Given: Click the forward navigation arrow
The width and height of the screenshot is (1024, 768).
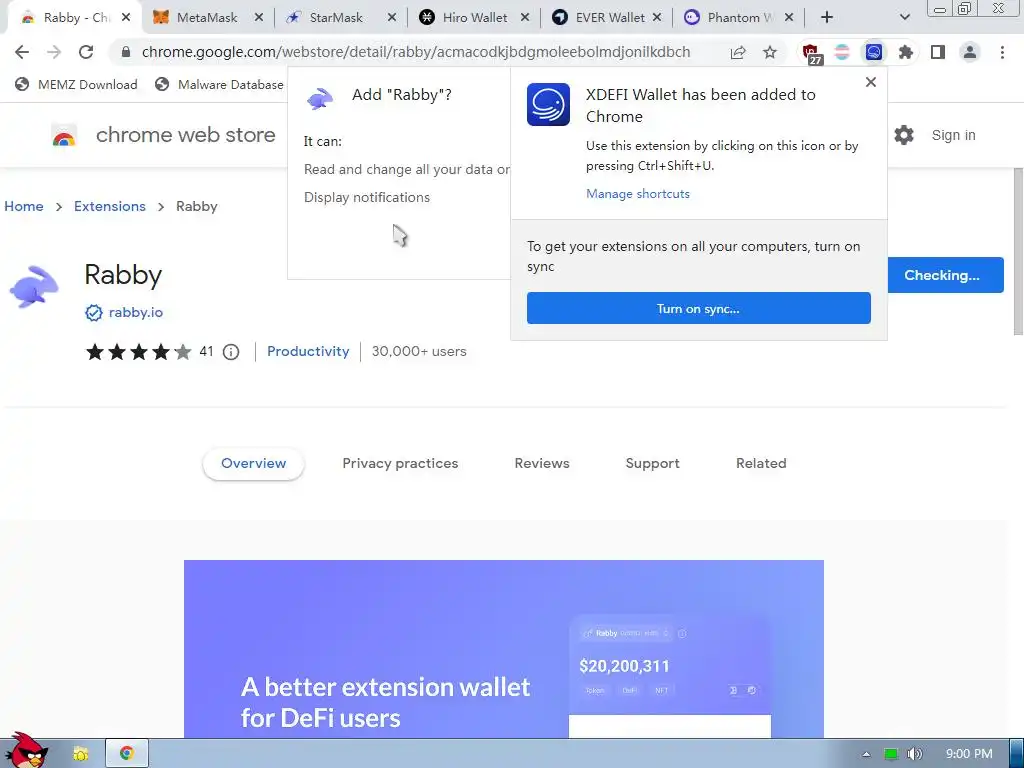Looking at the screenshot, I should [x=54, y=52].
